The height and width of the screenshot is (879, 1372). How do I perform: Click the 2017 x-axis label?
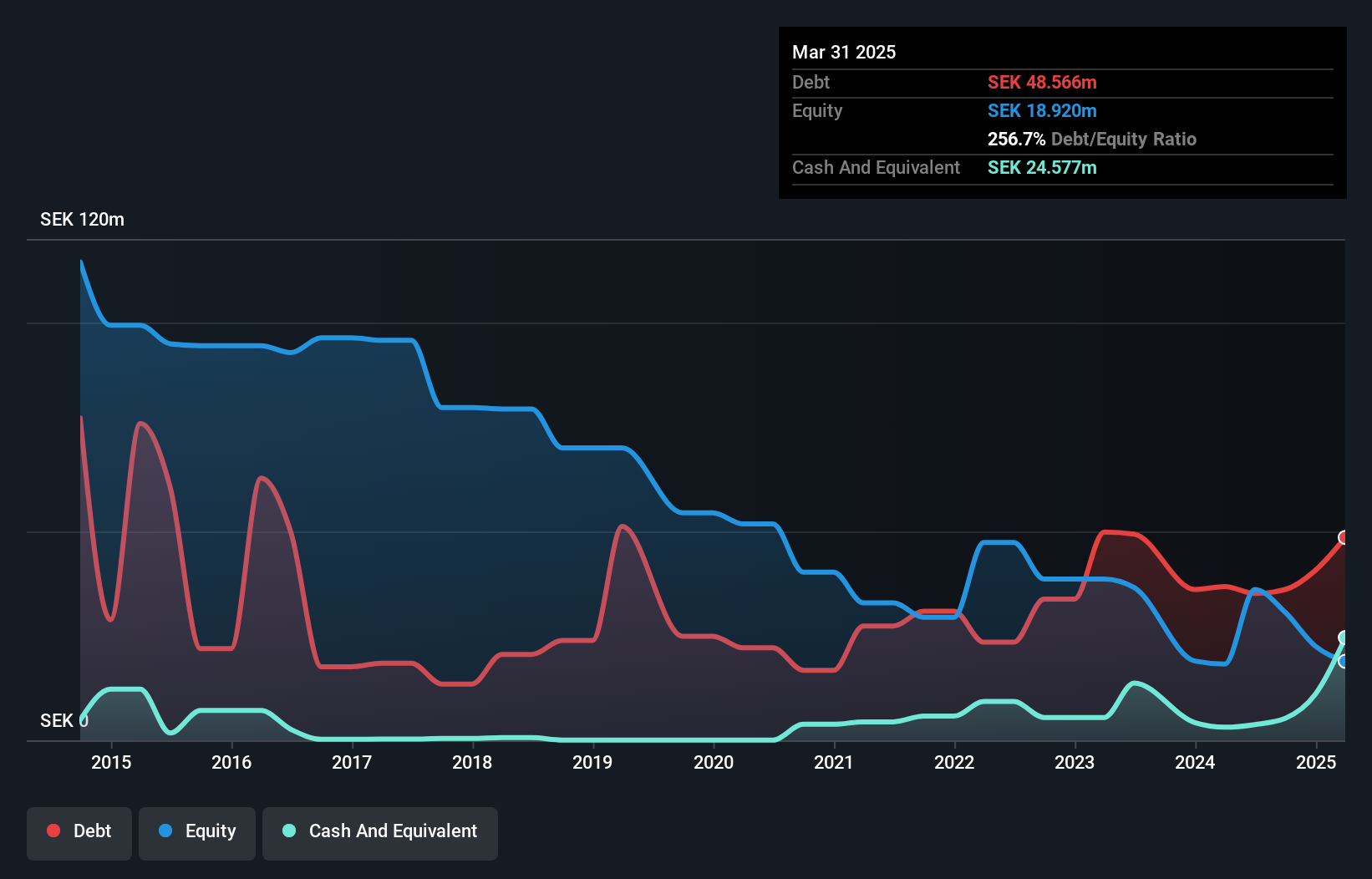point(352,762)
